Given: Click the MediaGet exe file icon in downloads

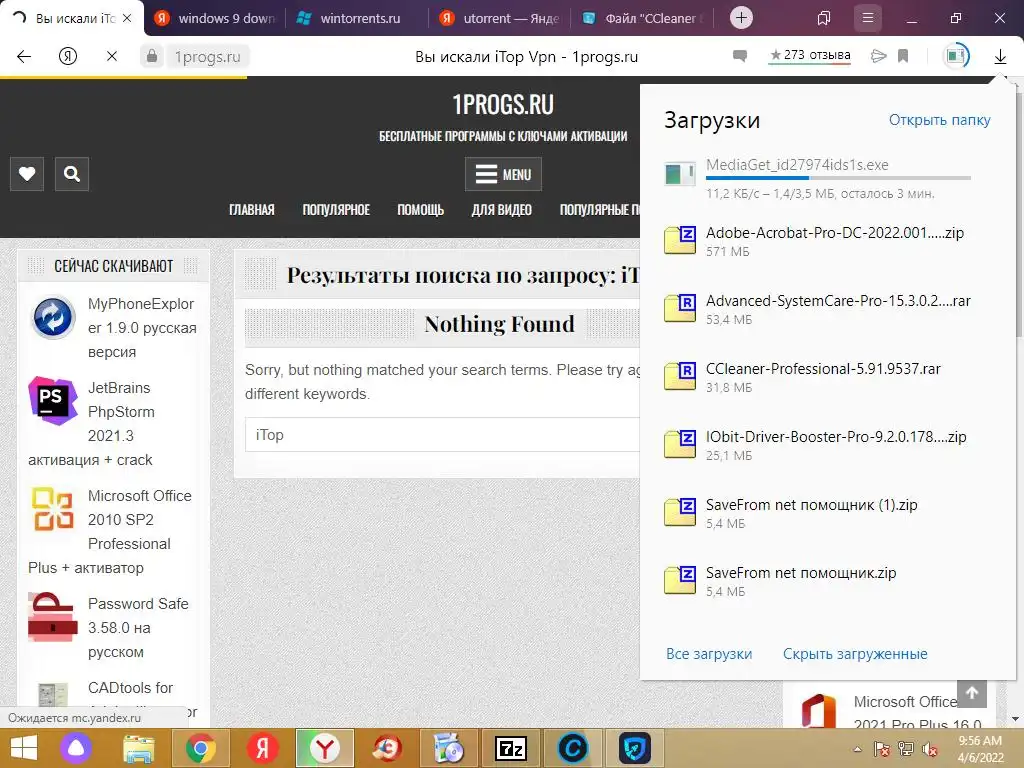Looking at the screenshot, I should tap(679, 174).
